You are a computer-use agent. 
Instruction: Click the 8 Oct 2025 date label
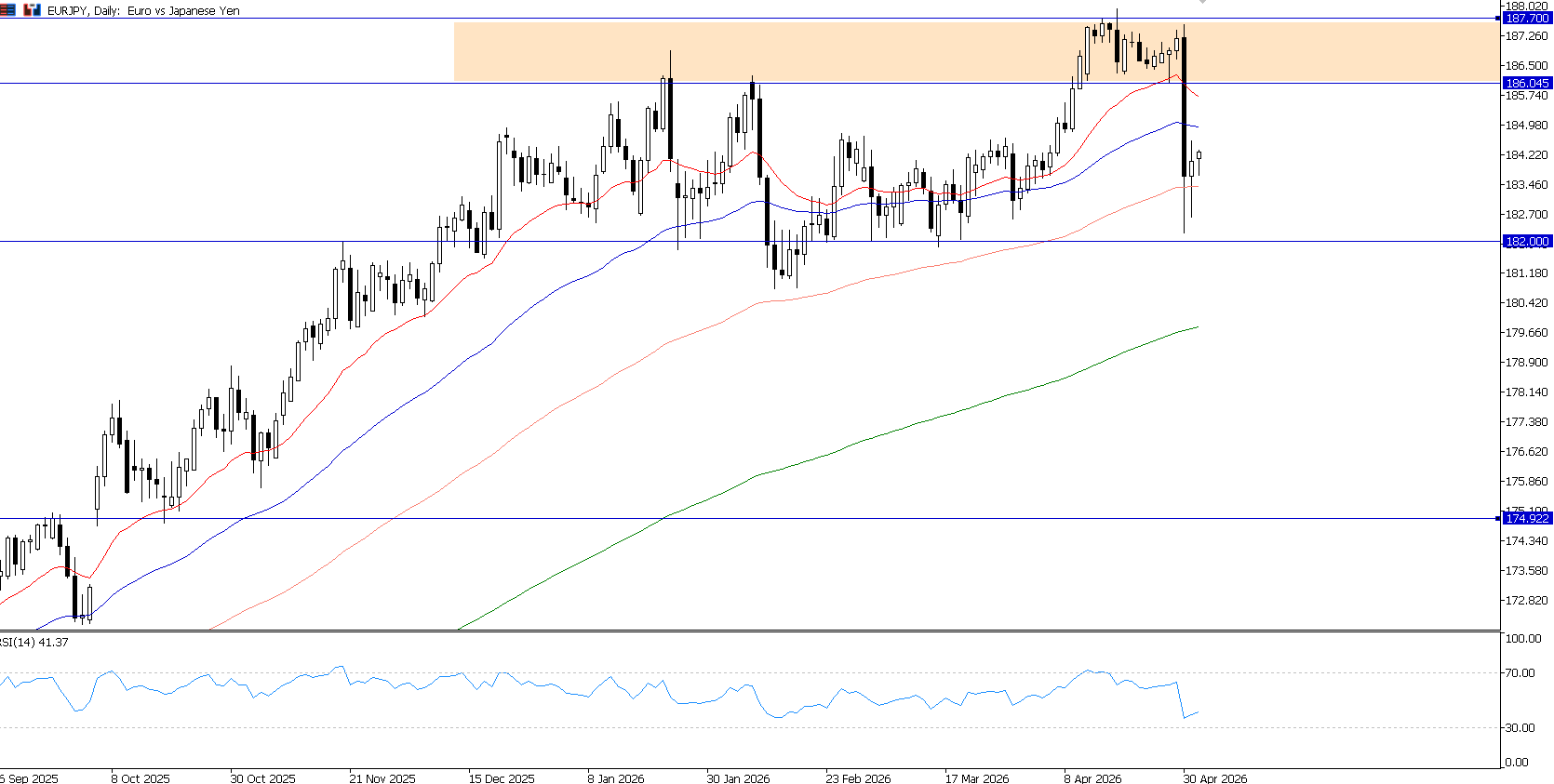coord(141,778)
